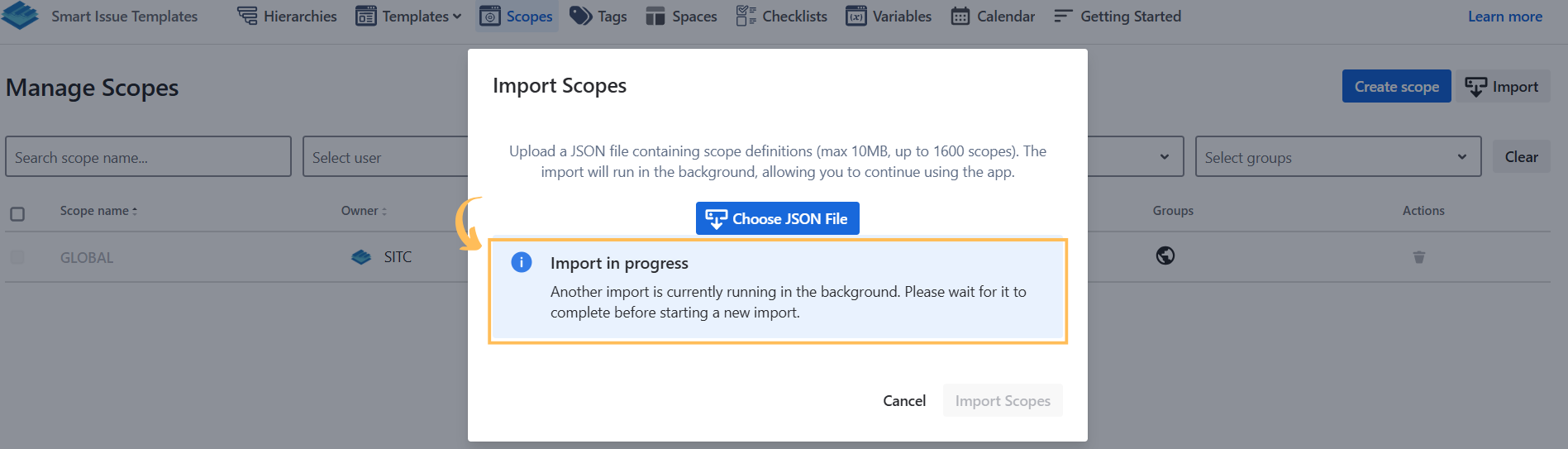The width and height of the screenshot is (1568, 449).
Task: Cancel the Import Scopes dialog
Action: pos(904,401)
